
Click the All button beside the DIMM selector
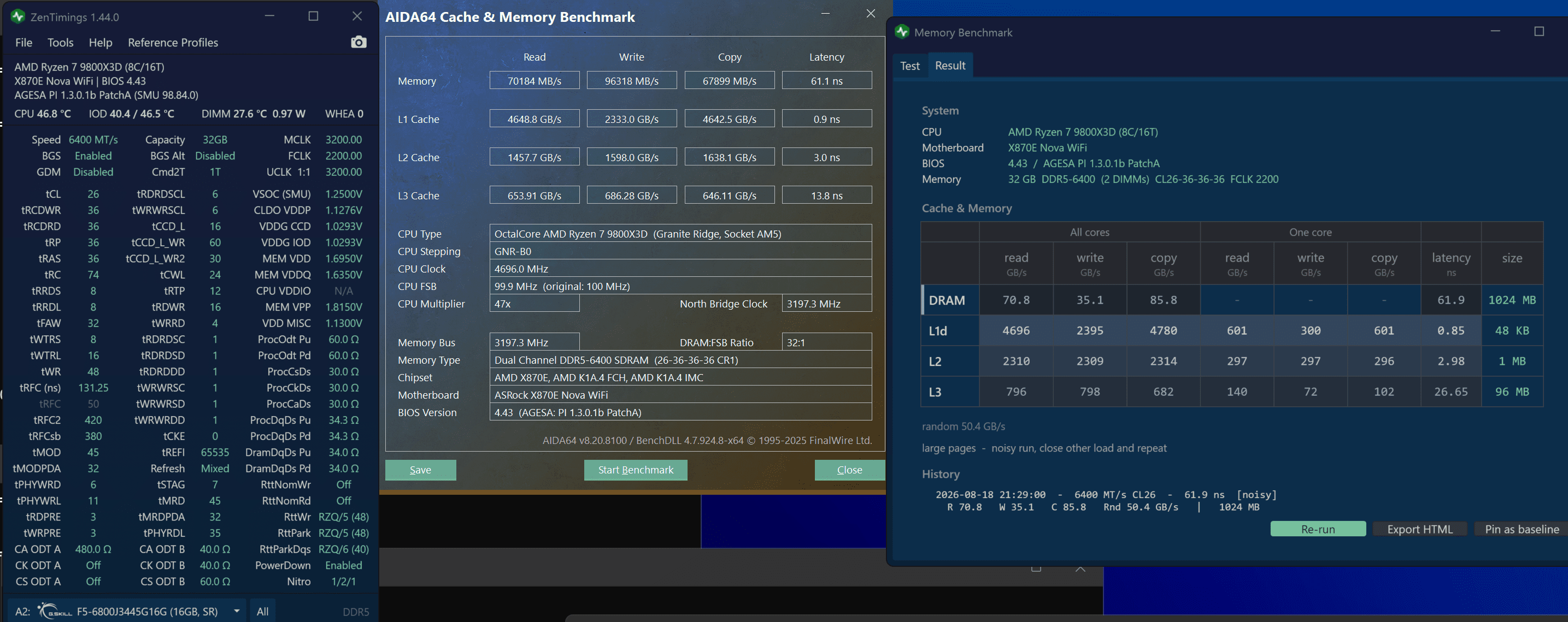click(262, 611)
